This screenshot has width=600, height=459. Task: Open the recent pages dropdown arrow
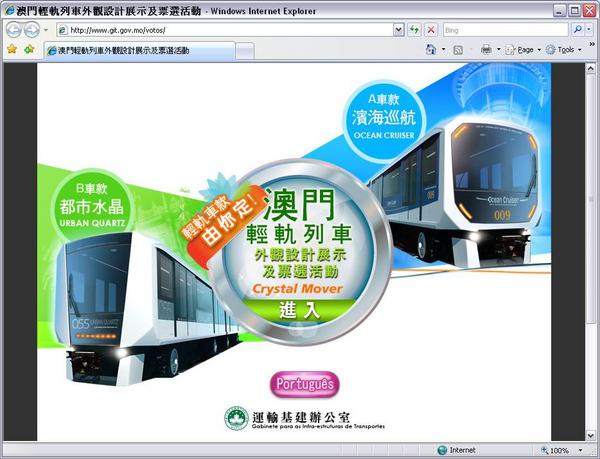click(x=46, y=30)
